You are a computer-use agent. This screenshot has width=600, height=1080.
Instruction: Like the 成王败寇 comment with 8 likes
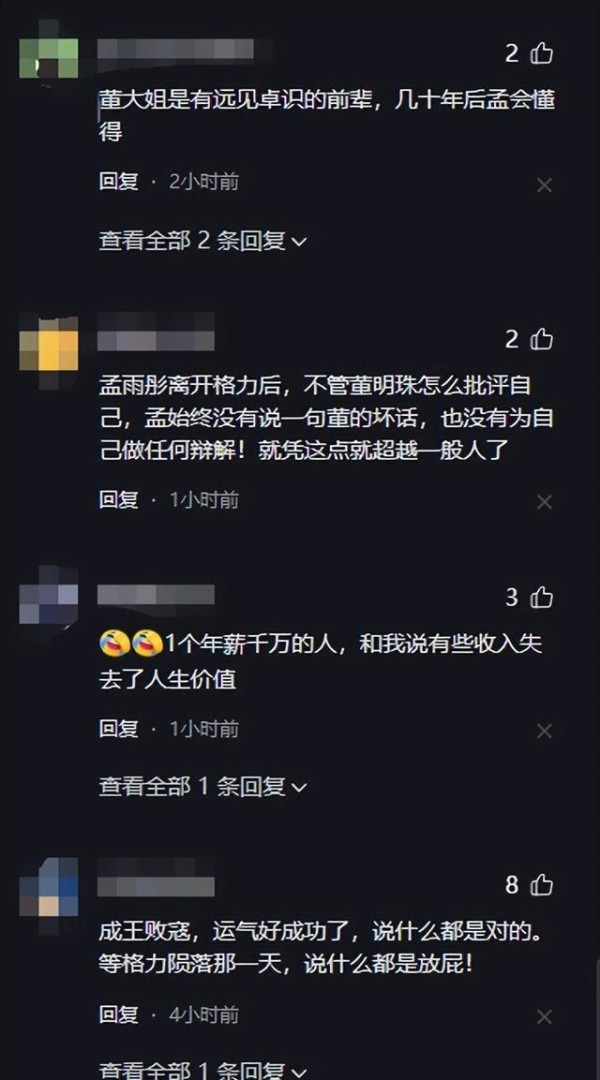tap(541, 885)
